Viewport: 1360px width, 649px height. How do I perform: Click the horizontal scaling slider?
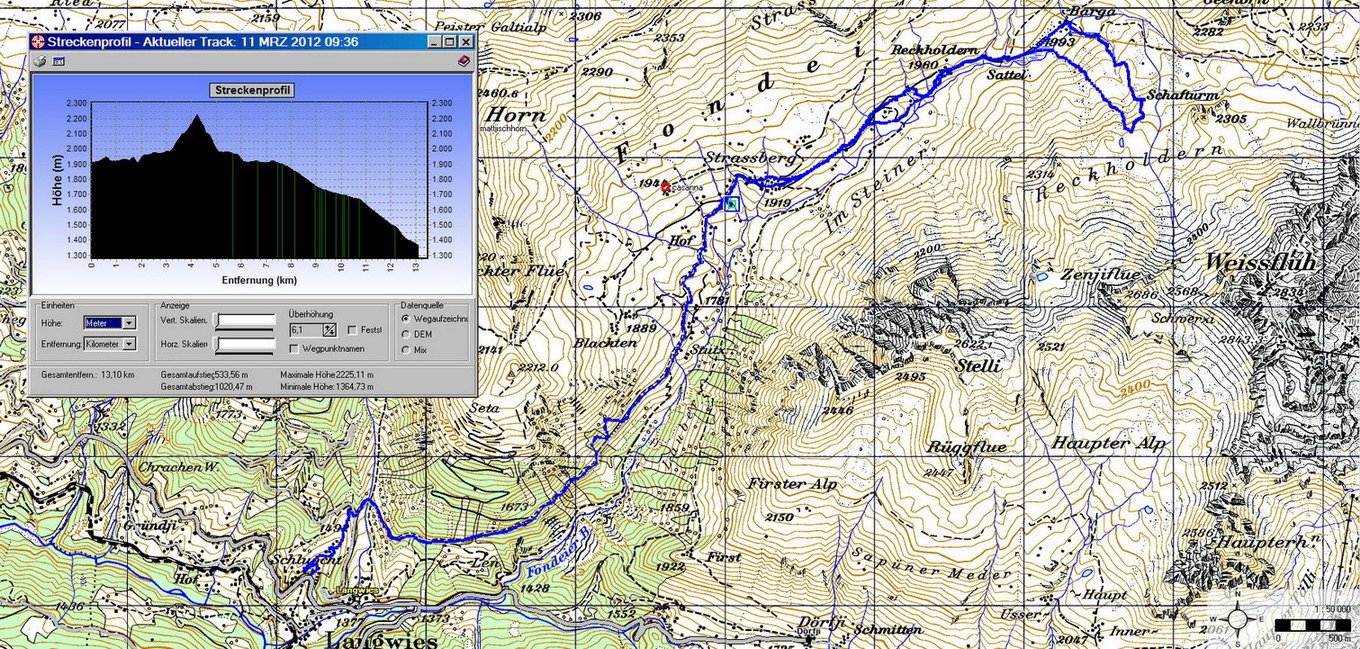tap(246, 344)
